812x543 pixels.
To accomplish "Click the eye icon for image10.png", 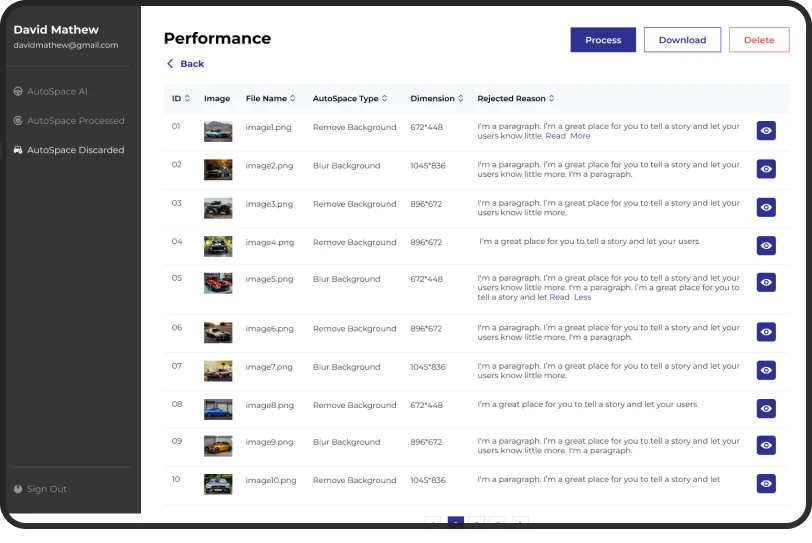I will (766, 484).
